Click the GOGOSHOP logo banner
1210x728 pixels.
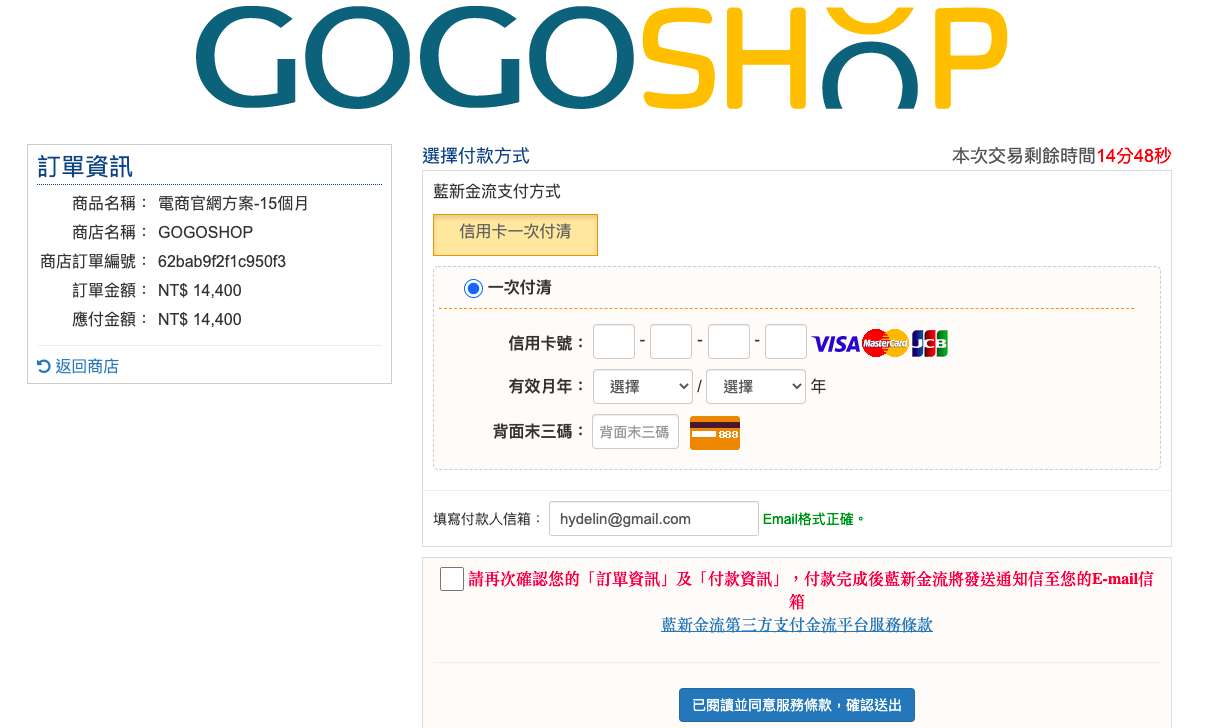coord(601,58)
